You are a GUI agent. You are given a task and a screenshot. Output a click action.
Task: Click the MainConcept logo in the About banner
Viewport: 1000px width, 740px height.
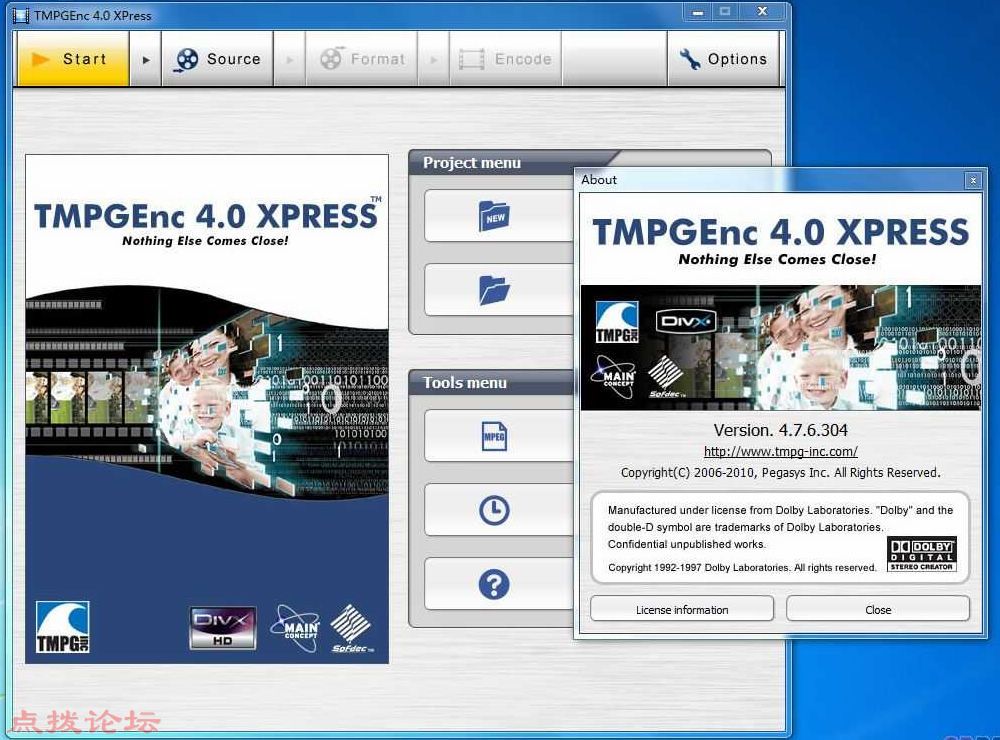tap(615, 376)
